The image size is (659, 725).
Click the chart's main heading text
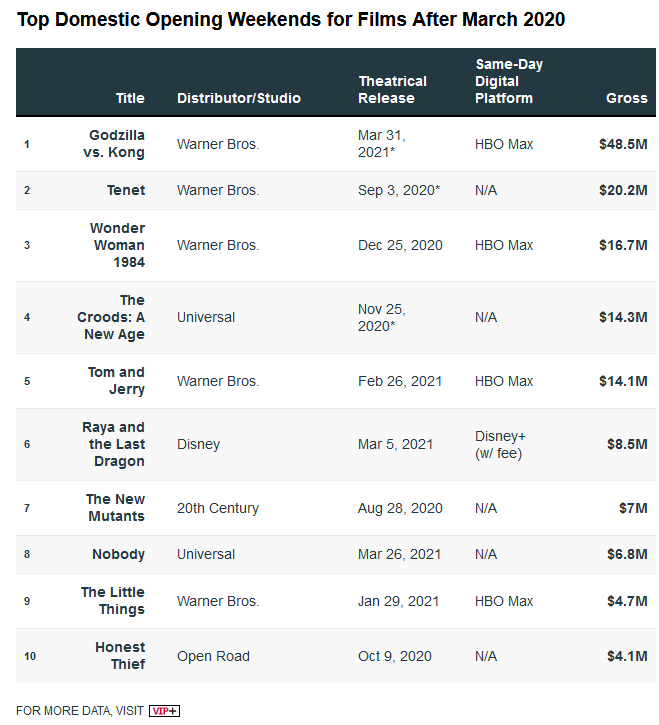[x=291, y=20]
